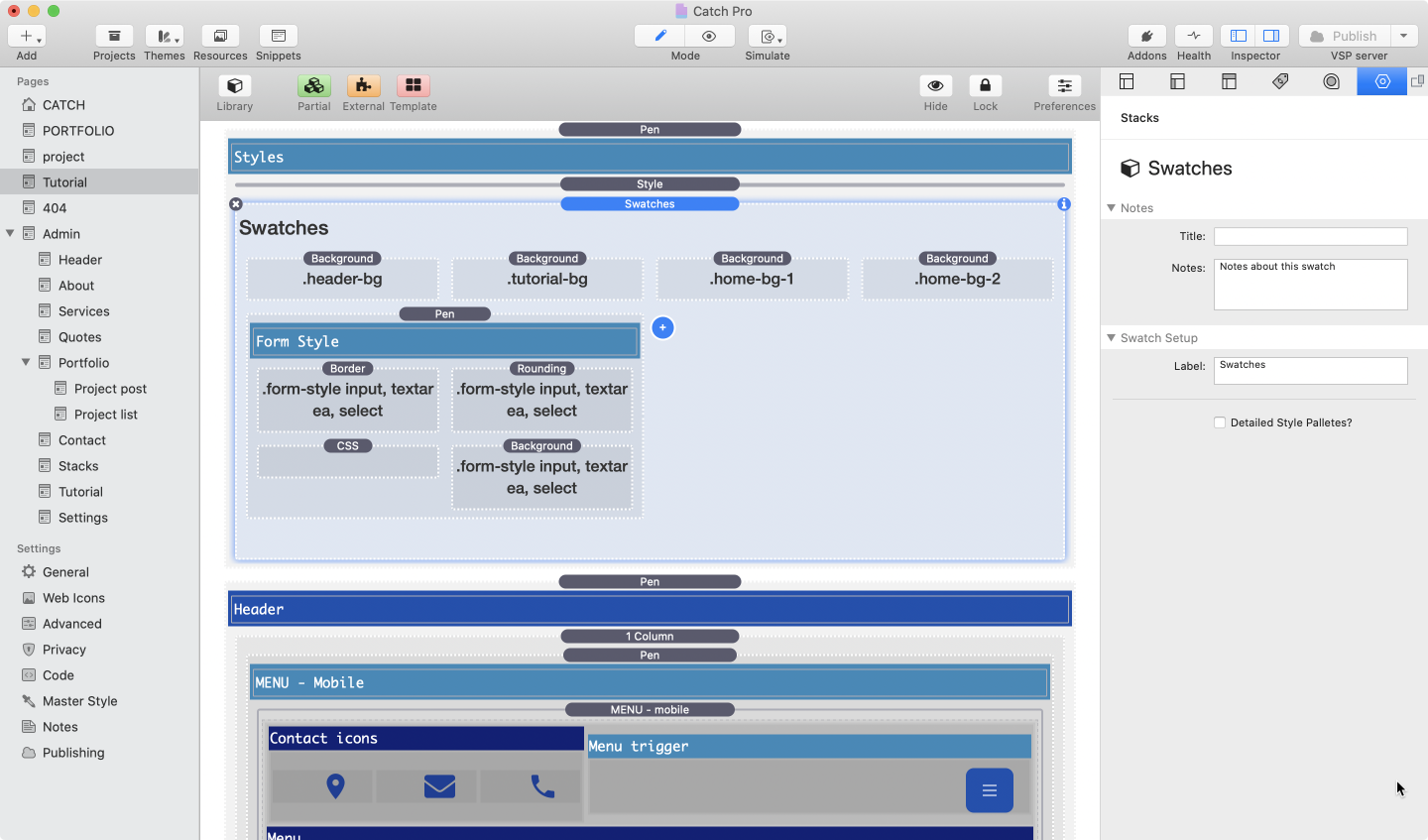
Task: Click the Swatches stack info icon
Action: 1064,204
